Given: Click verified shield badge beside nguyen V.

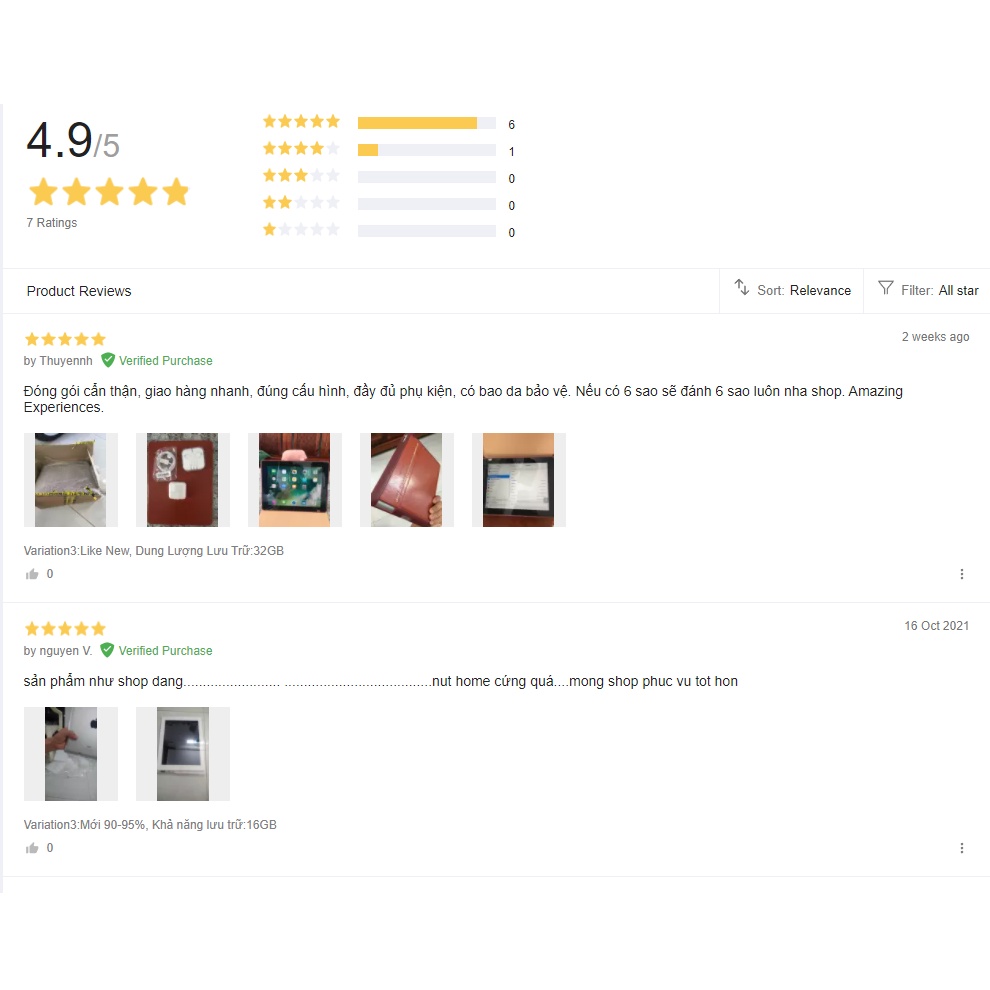Looking at the screenshot, I should (107, 650).
